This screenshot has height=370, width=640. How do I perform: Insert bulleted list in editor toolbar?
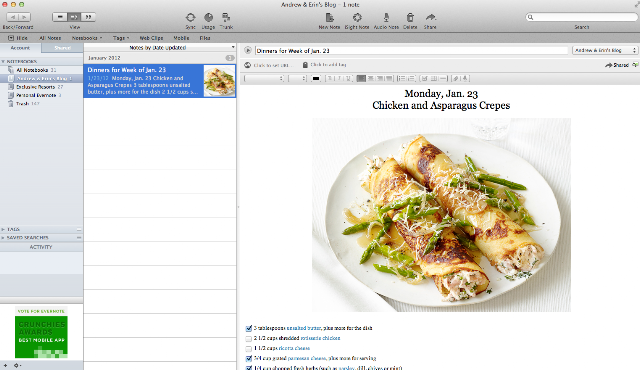point(402,78)
